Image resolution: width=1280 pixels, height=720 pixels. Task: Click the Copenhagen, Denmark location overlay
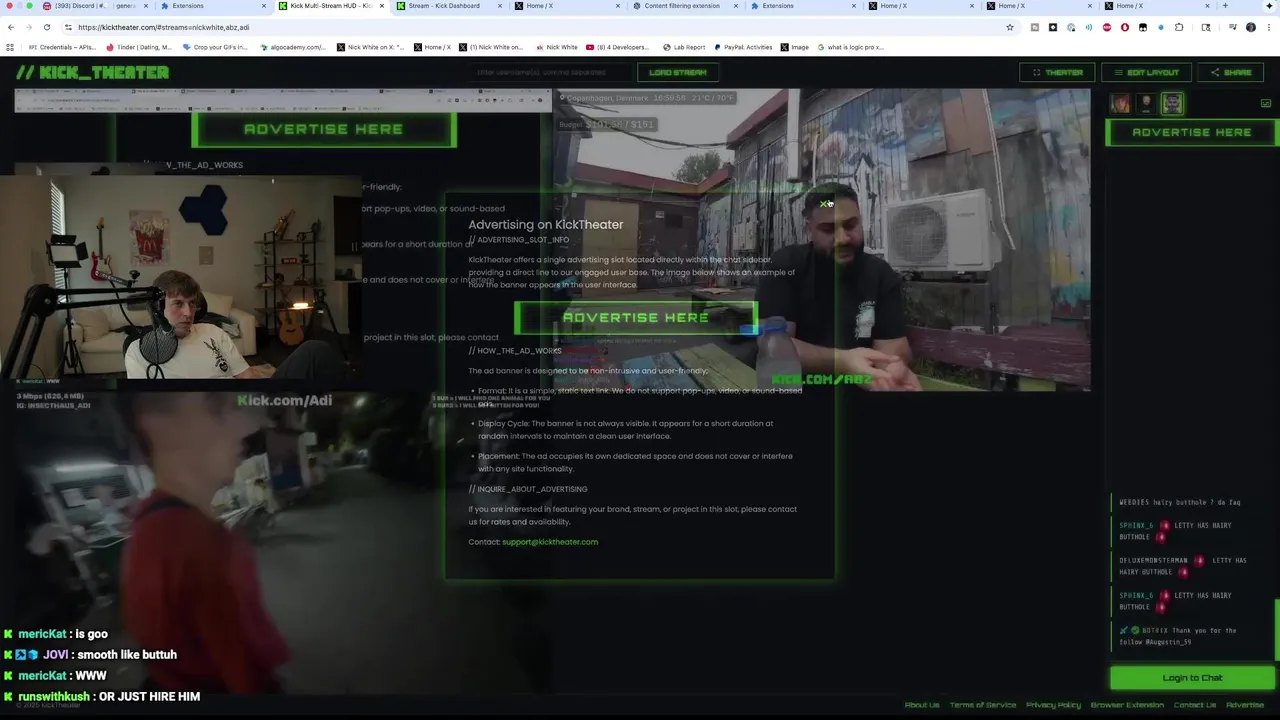point(647,98)
